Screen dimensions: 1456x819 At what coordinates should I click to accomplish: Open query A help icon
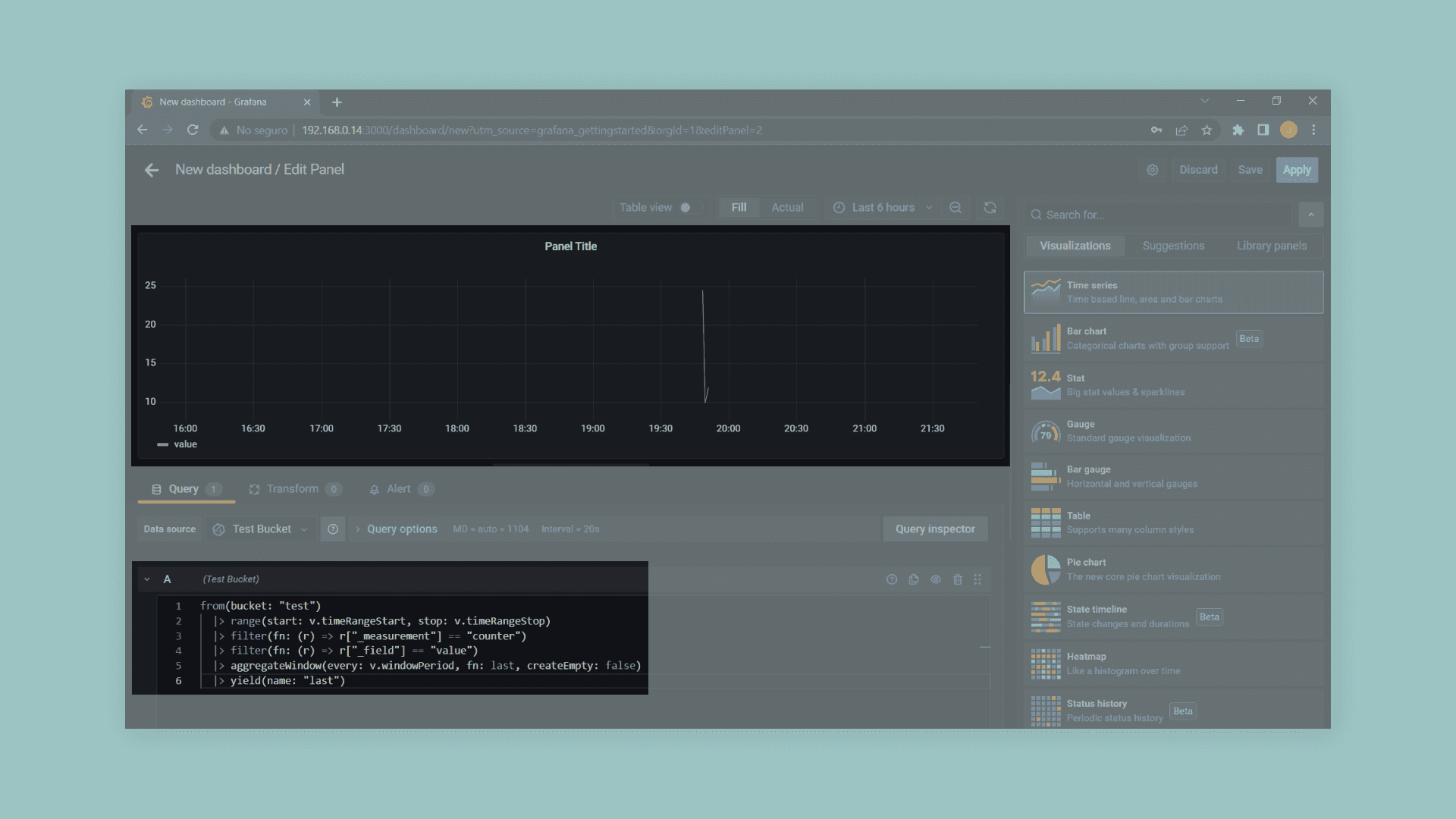click(892, 579)
